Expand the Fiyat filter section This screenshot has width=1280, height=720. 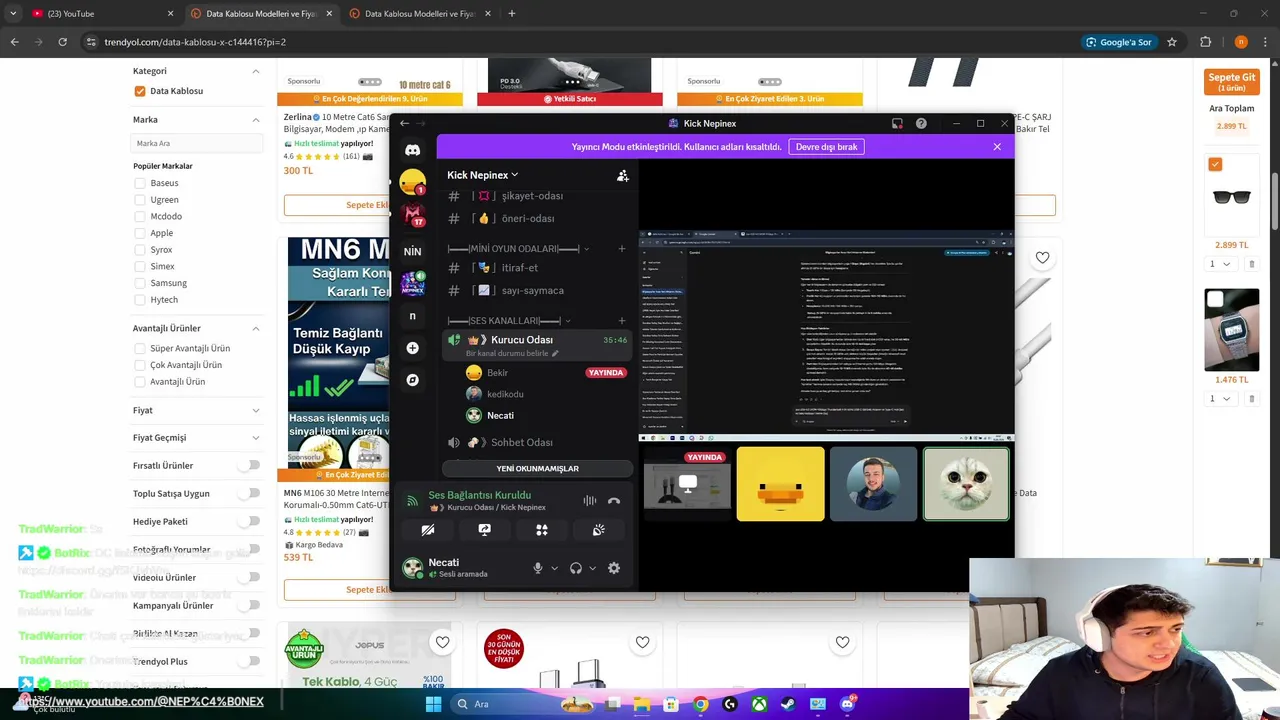255,410
